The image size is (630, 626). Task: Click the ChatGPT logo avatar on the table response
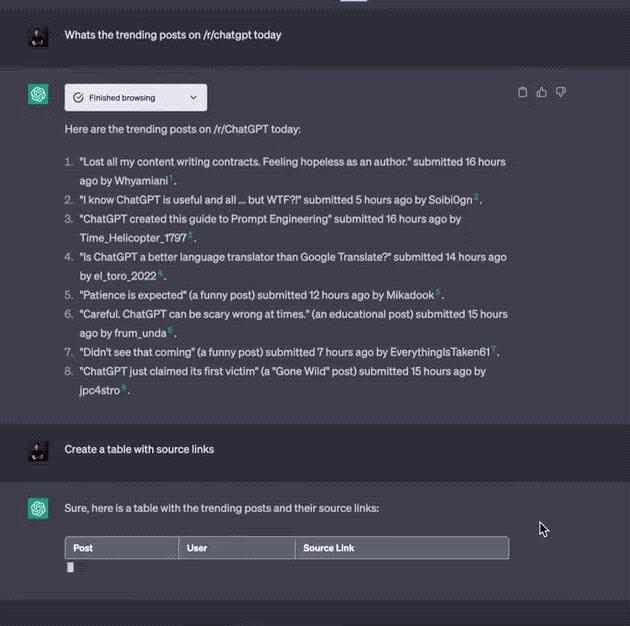tap(38, 508)
